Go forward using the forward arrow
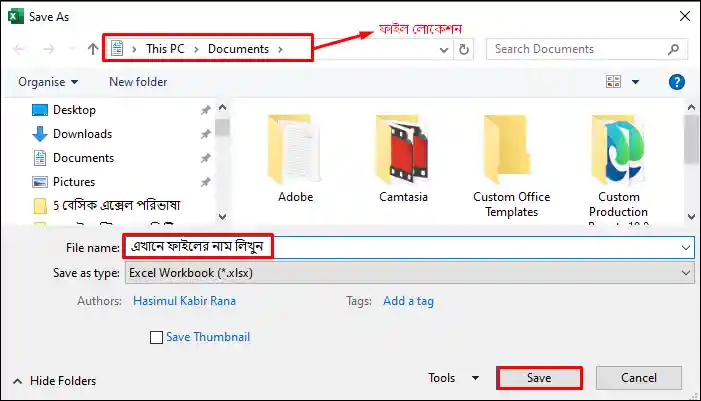This screenshot has height=401, width=701. (x=49, y=49)
